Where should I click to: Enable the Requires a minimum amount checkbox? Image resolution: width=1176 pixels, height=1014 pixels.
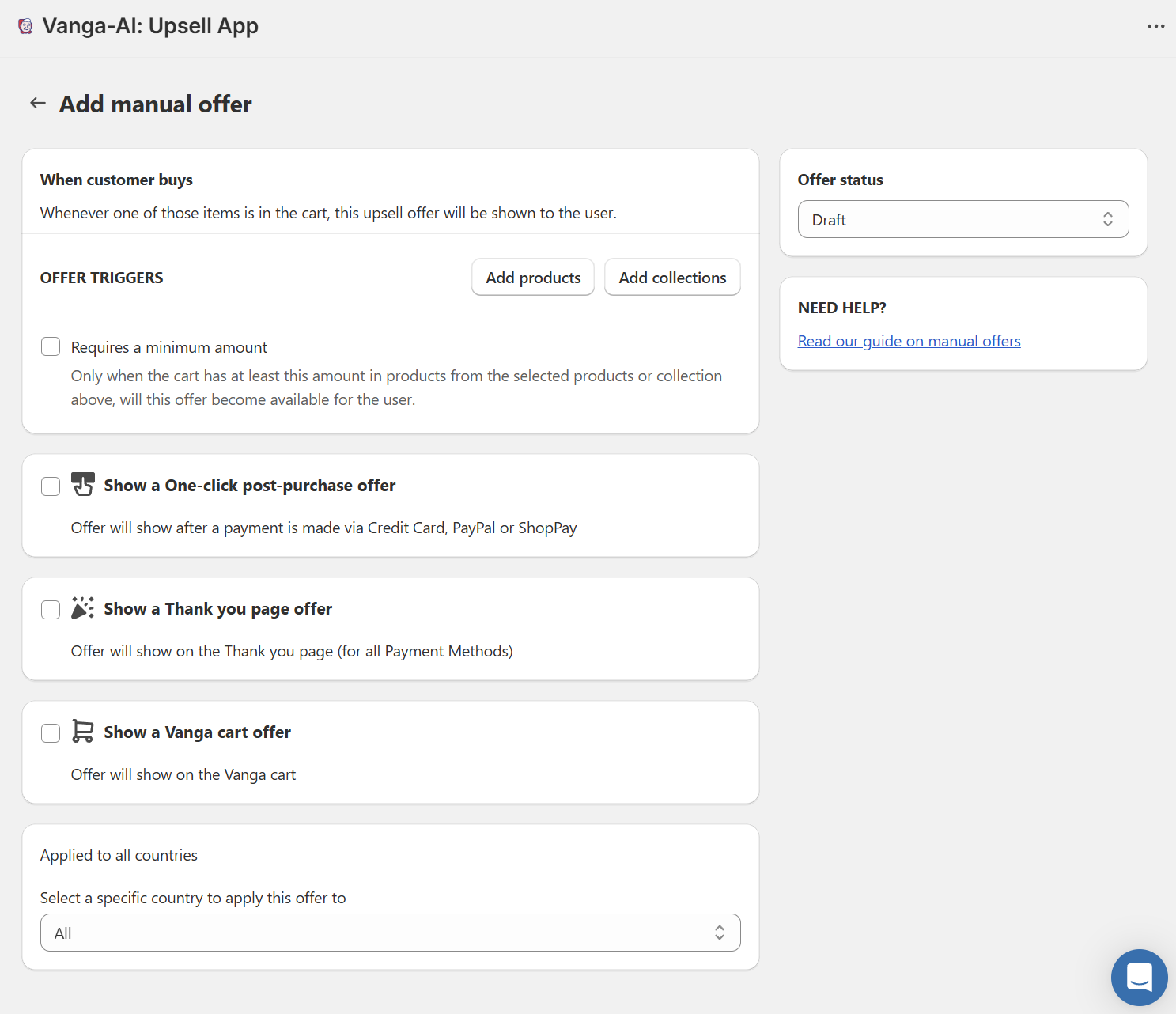coord(51,347)
